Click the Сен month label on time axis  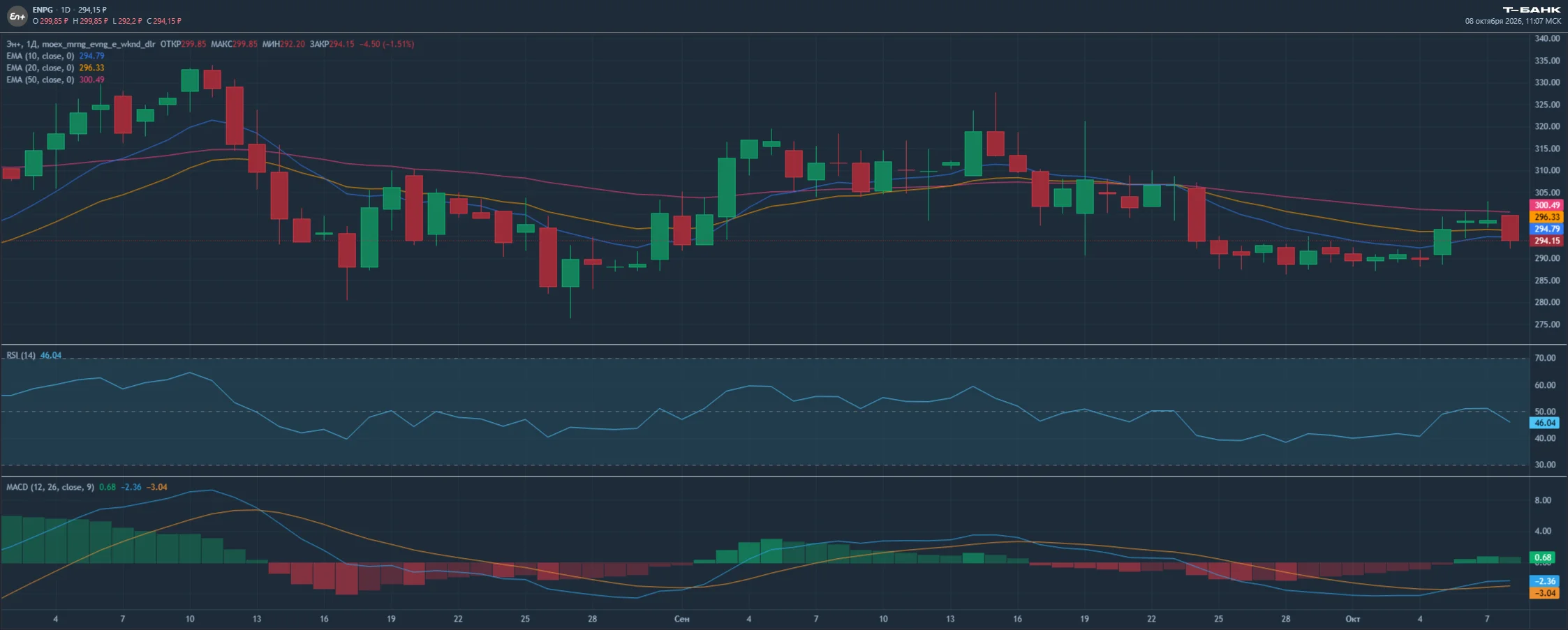pyautogui.click(x=682, y=619)
